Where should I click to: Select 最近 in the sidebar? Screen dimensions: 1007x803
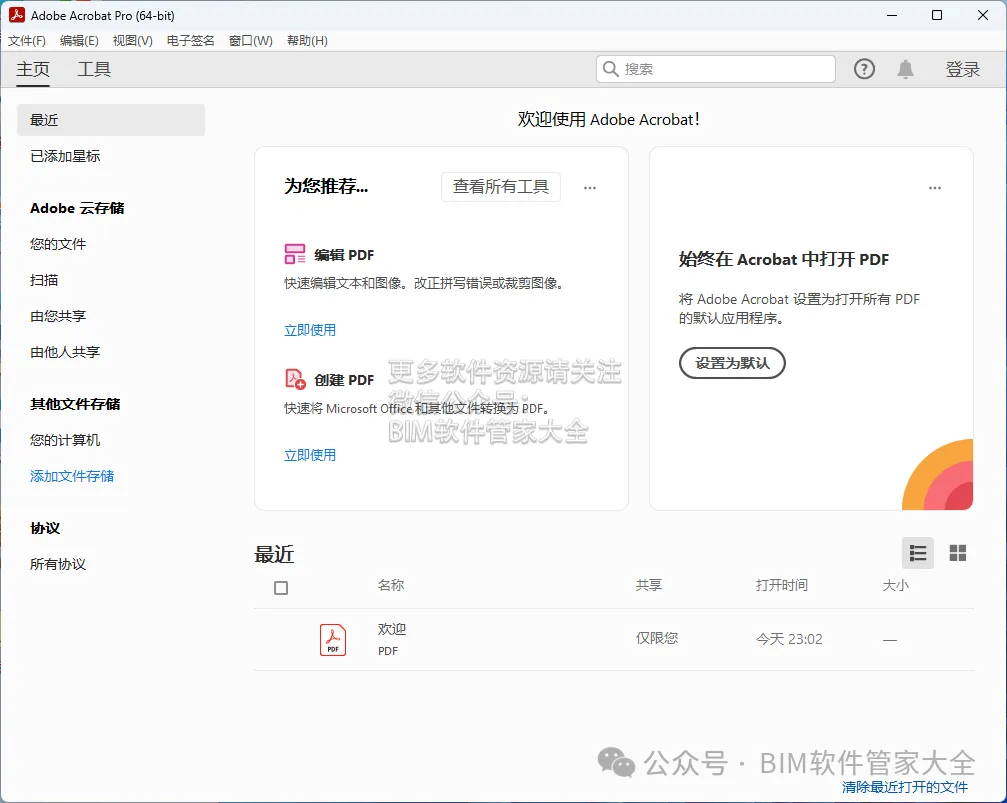click(x=110, y=120)
